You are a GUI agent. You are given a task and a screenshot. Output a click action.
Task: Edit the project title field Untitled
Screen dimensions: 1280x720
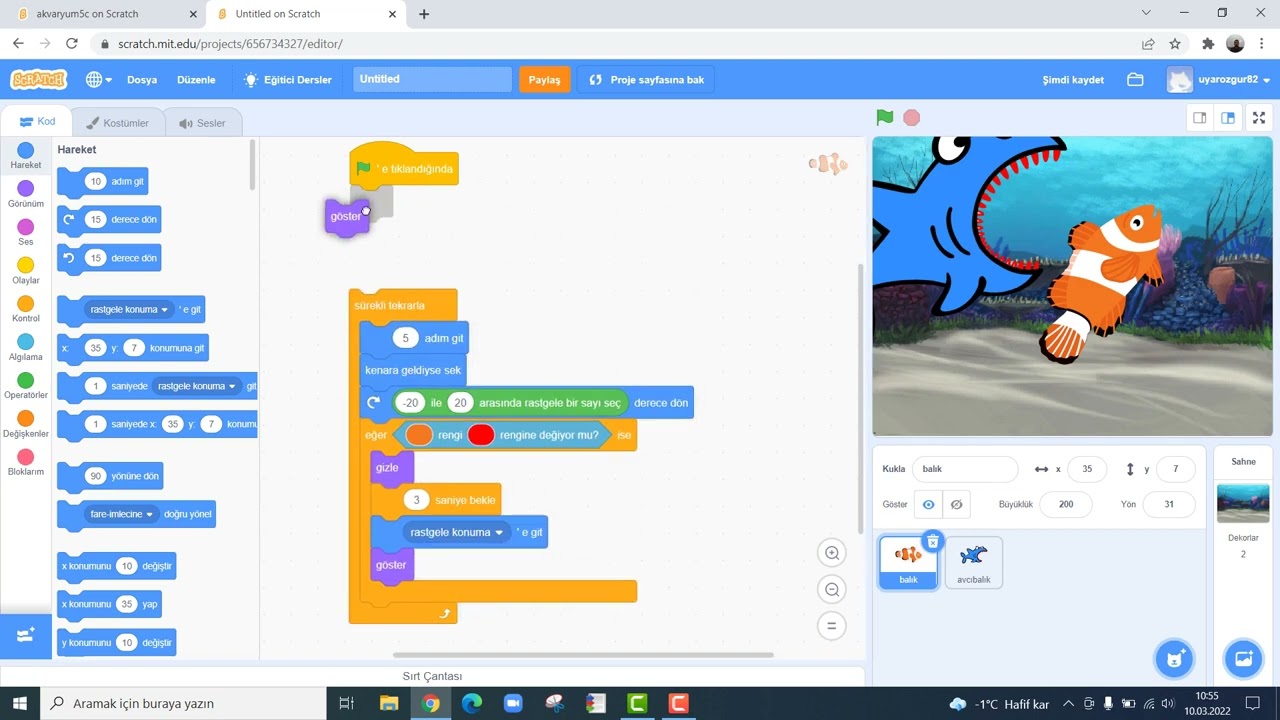click(x=432, y=80)
